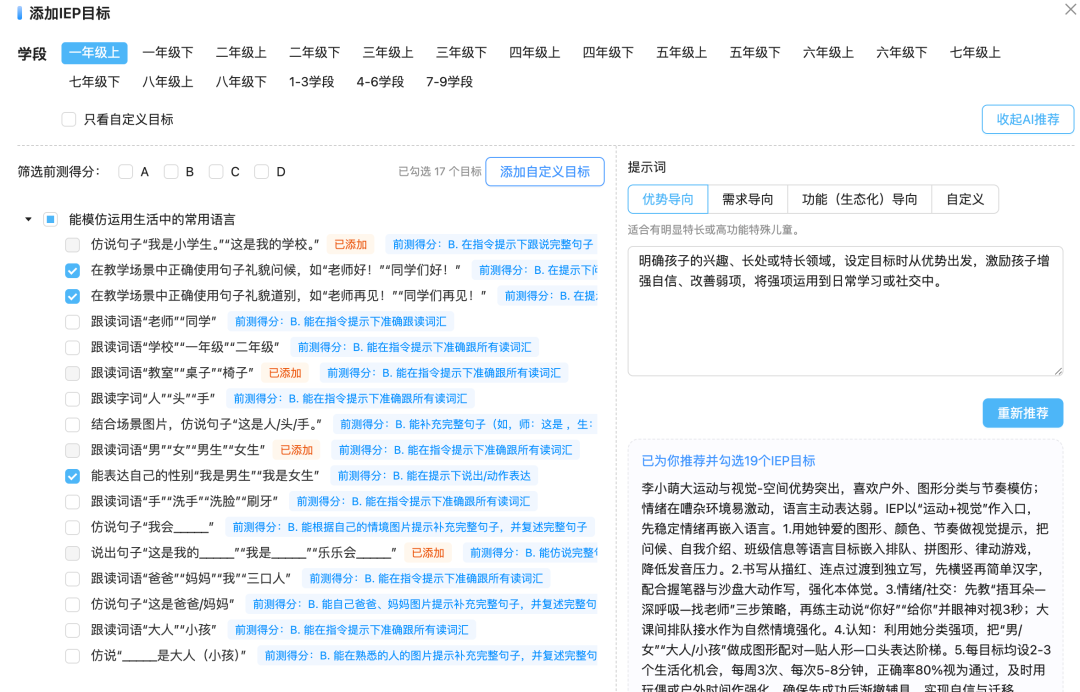Filter pretest score by C
1080x692 pixels.
216,171
